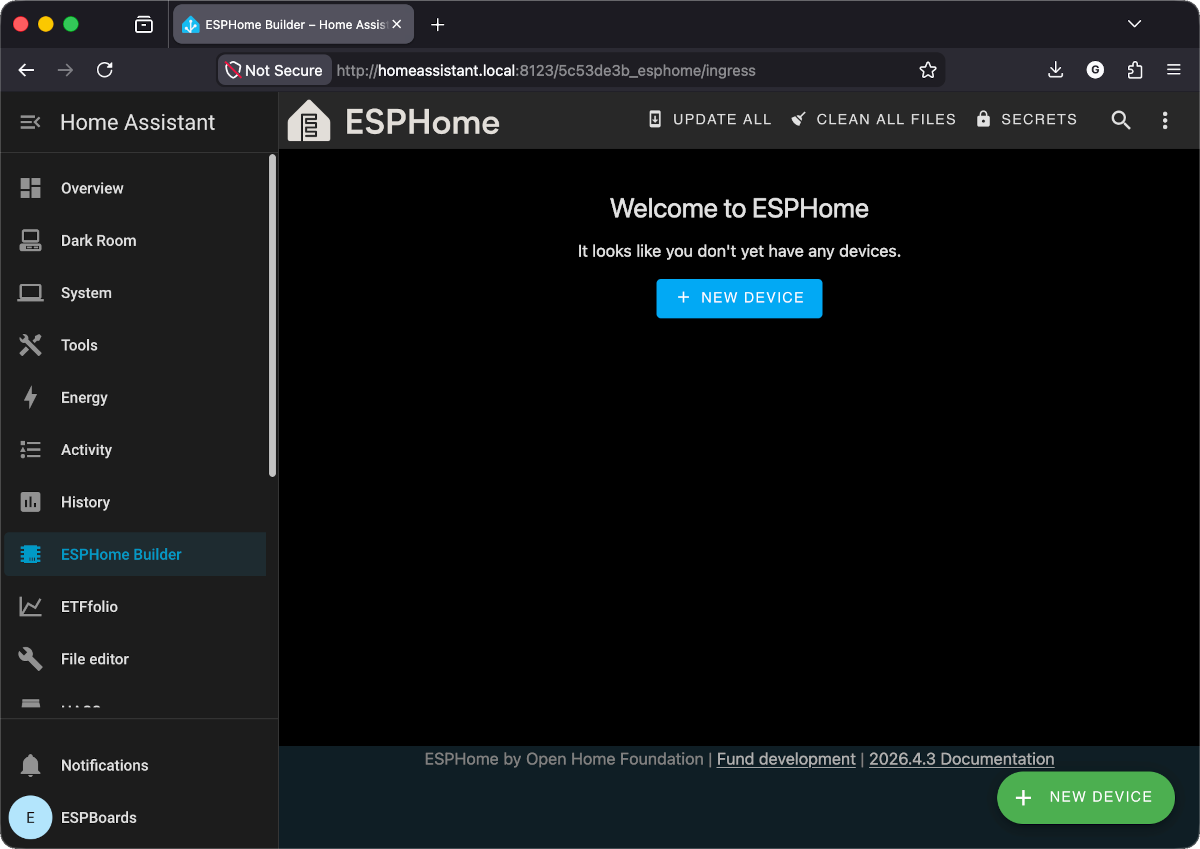
Task: Open the browser downloads icon
Action: (1055, 70)
